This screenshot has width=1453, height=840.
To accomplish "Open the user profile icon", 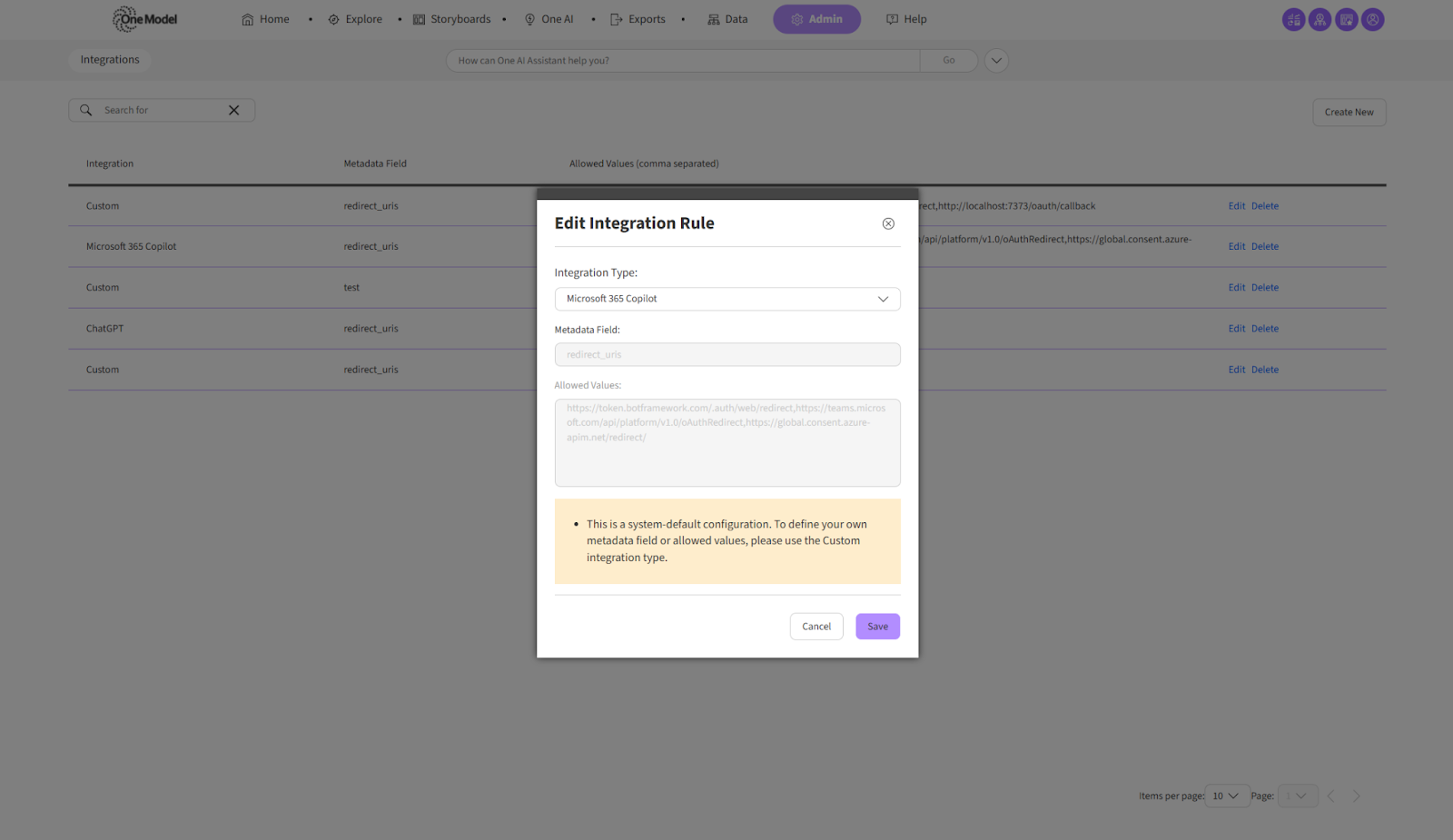I will click(1373, 19).
